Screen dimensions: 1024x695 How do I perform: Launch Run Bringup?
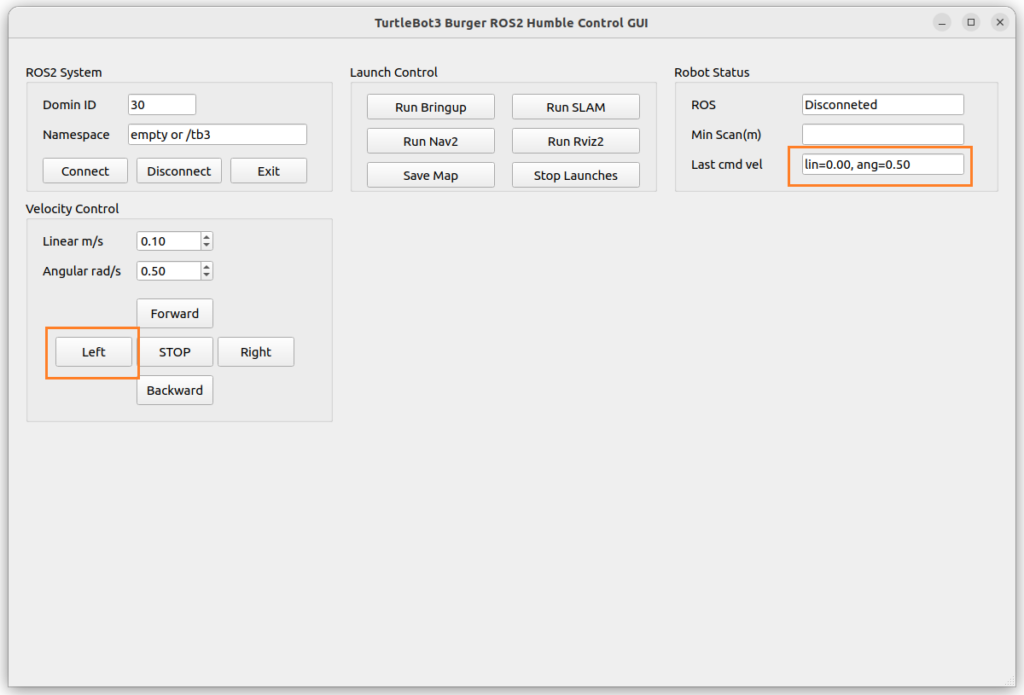[x=430, y=107]
